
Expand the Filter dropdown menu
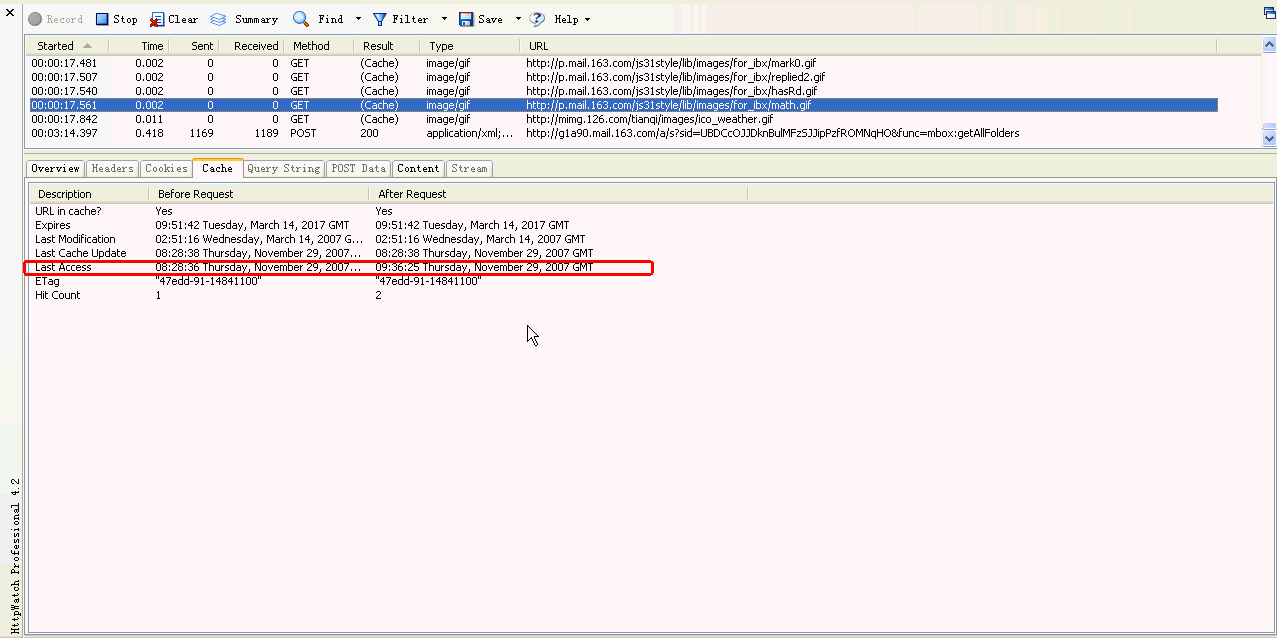pos(443,18)
